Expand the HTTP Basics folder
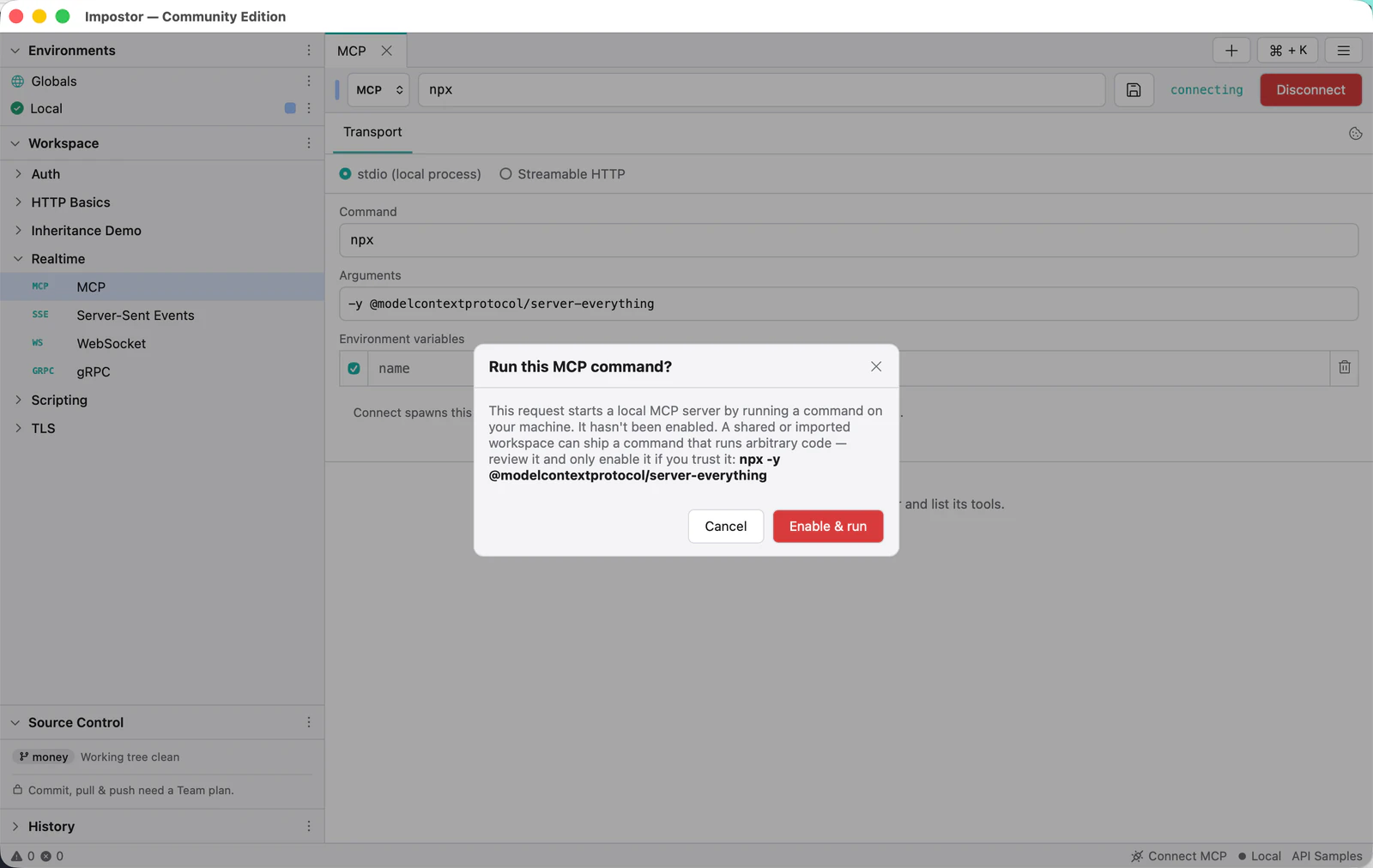 click(x=18, y=202)
